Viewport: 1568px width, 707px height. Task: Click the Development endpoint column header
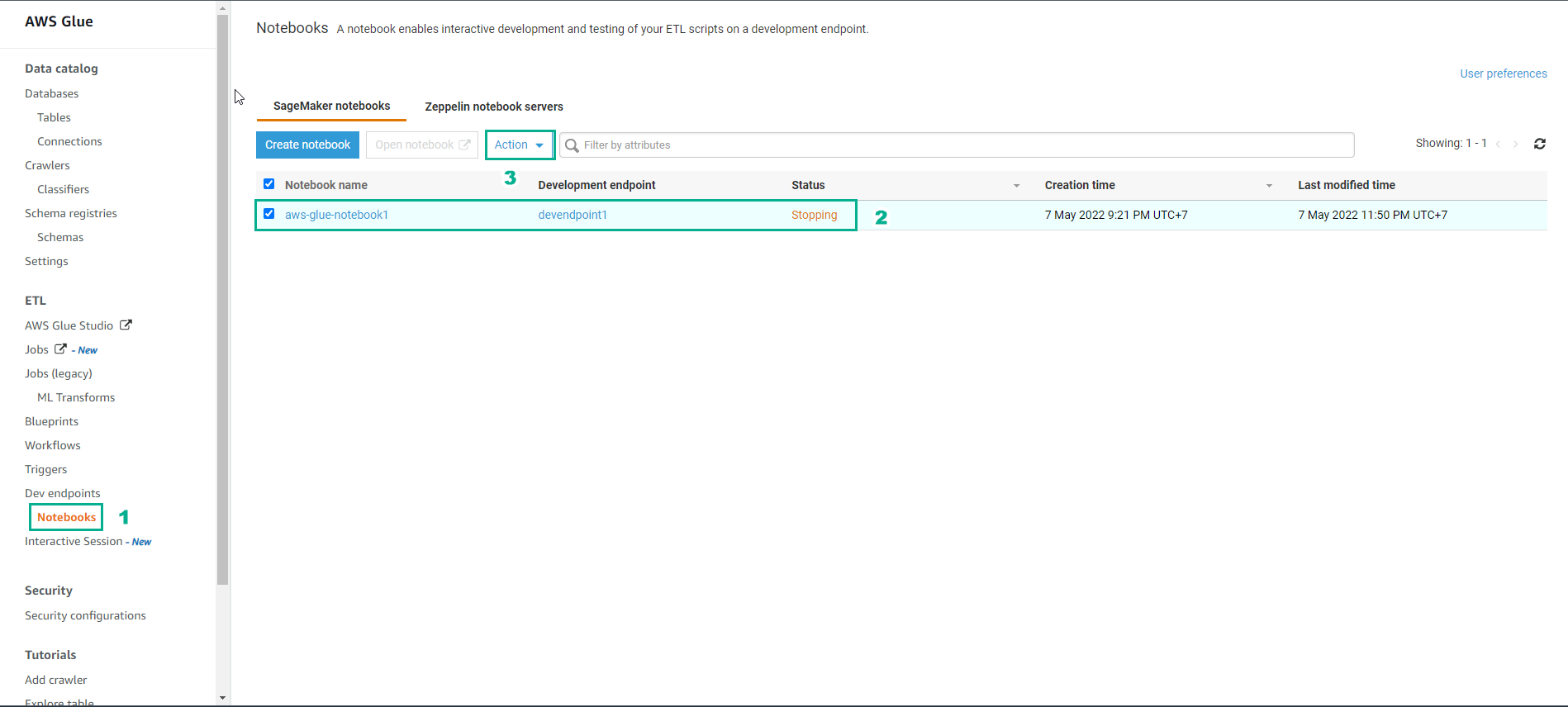pyautogui.click(x=596, y=185)
